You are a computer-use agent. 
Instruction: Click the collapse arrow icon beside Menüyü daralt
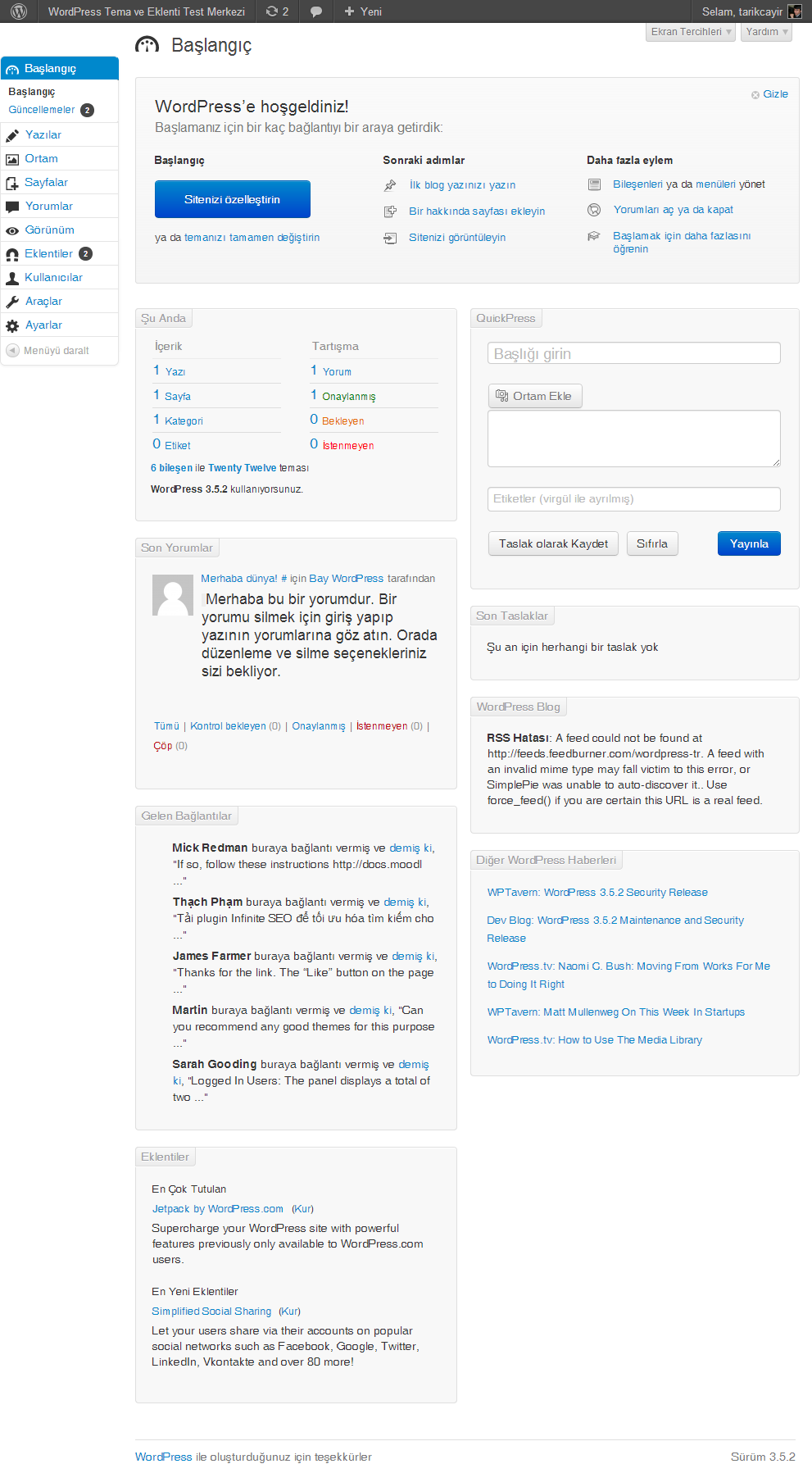tap(12, 350)
